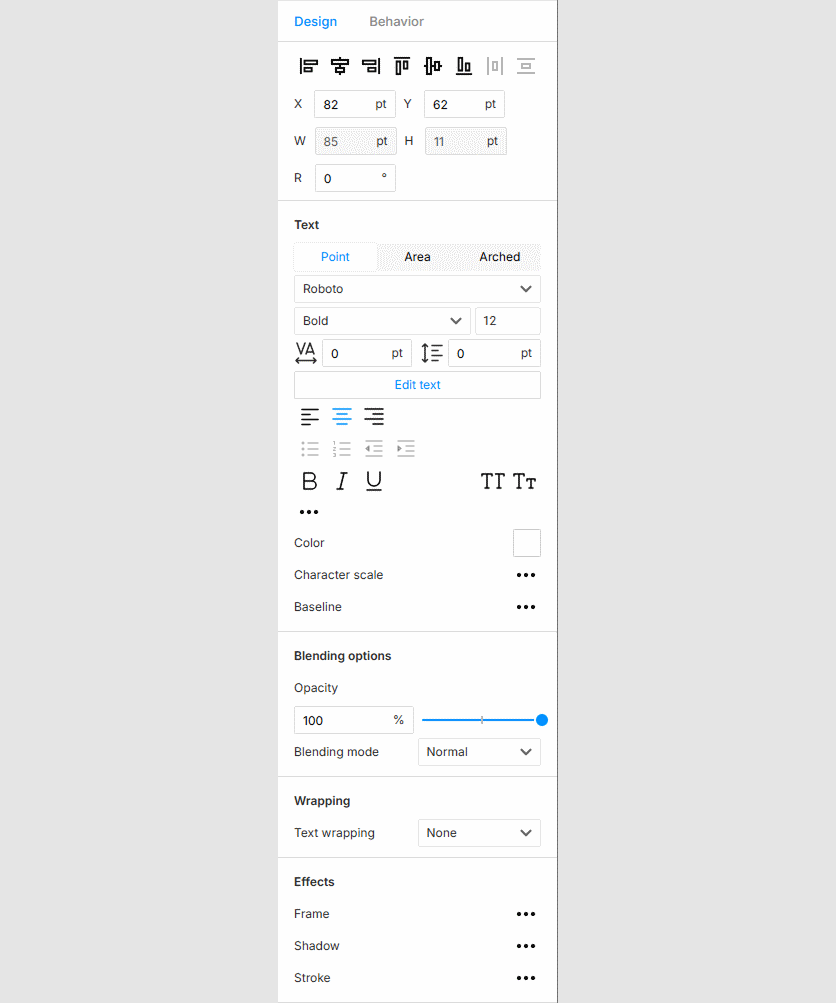Viewport: 836px width, 1003px height.
Task: Click the text Color swatch
Action: tap(527, 543)
